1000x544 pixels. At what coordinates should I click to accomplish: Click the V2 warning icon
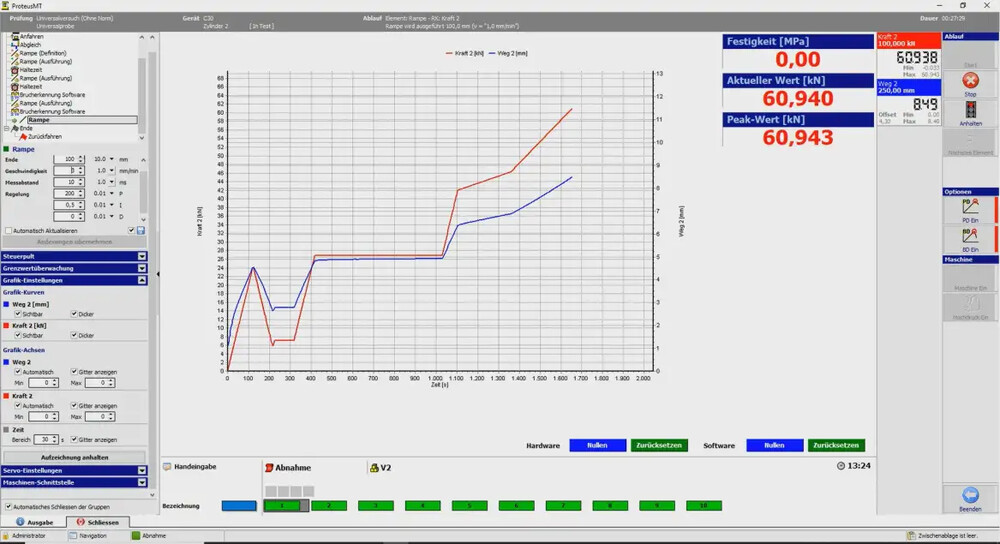(x=374, y=467)
